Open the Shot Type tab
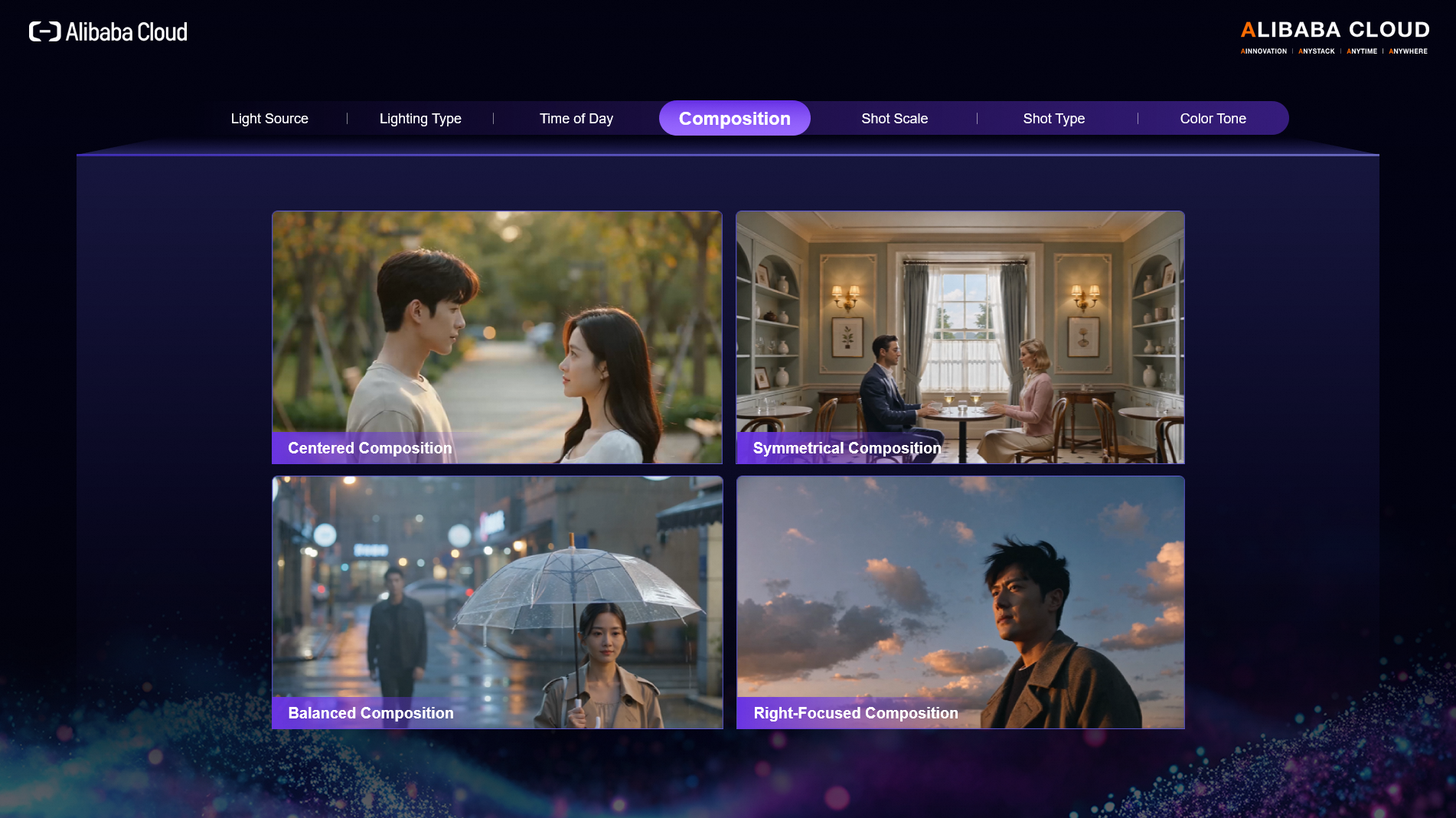 coord(1054,119)
